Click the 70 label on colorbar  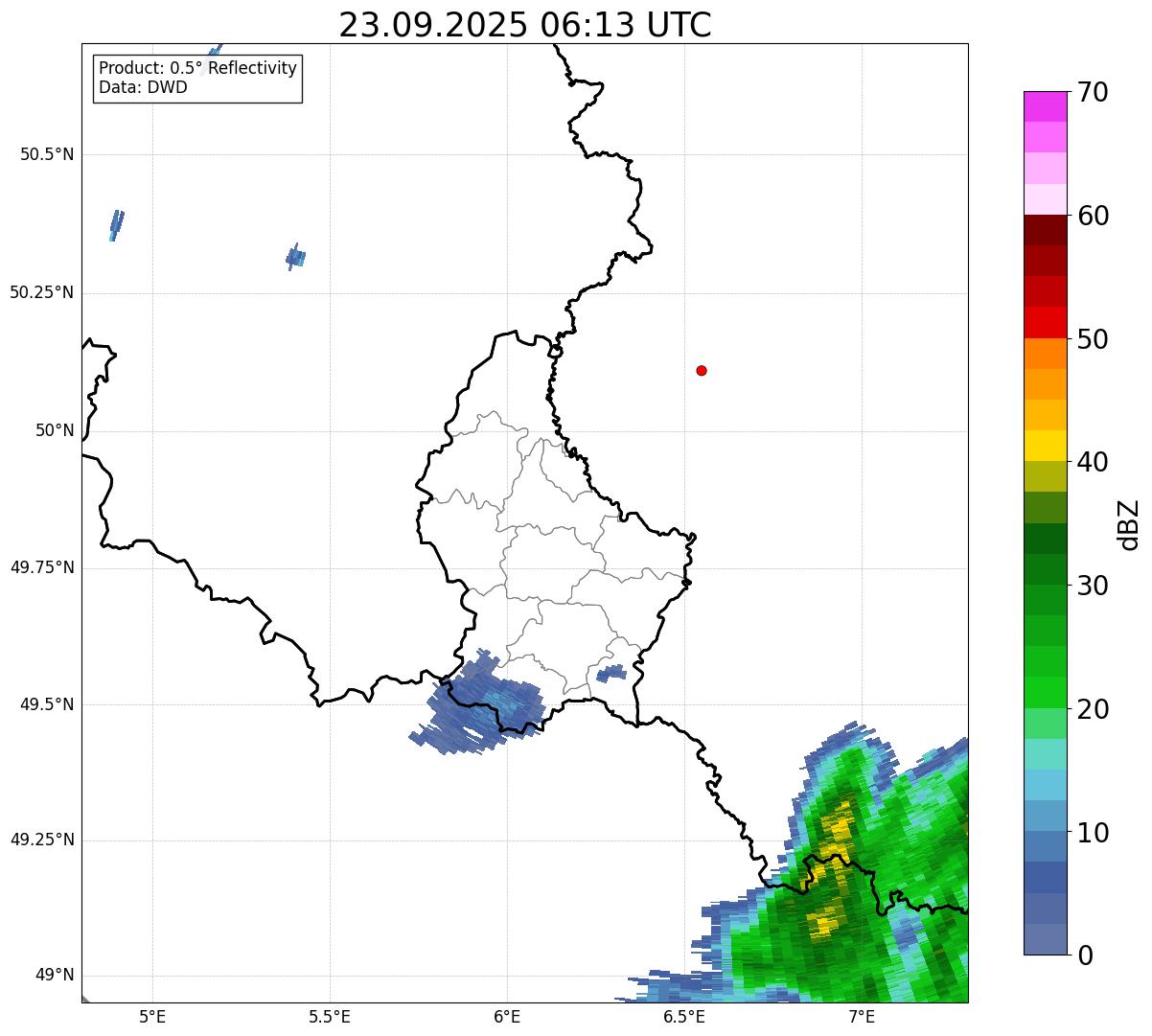1094,92
